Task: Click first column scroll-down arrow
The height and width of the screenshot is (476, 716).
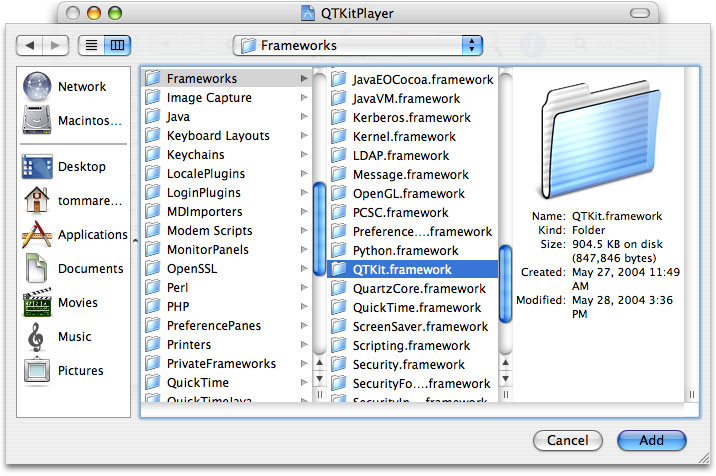Action: (x=320, y=379)
